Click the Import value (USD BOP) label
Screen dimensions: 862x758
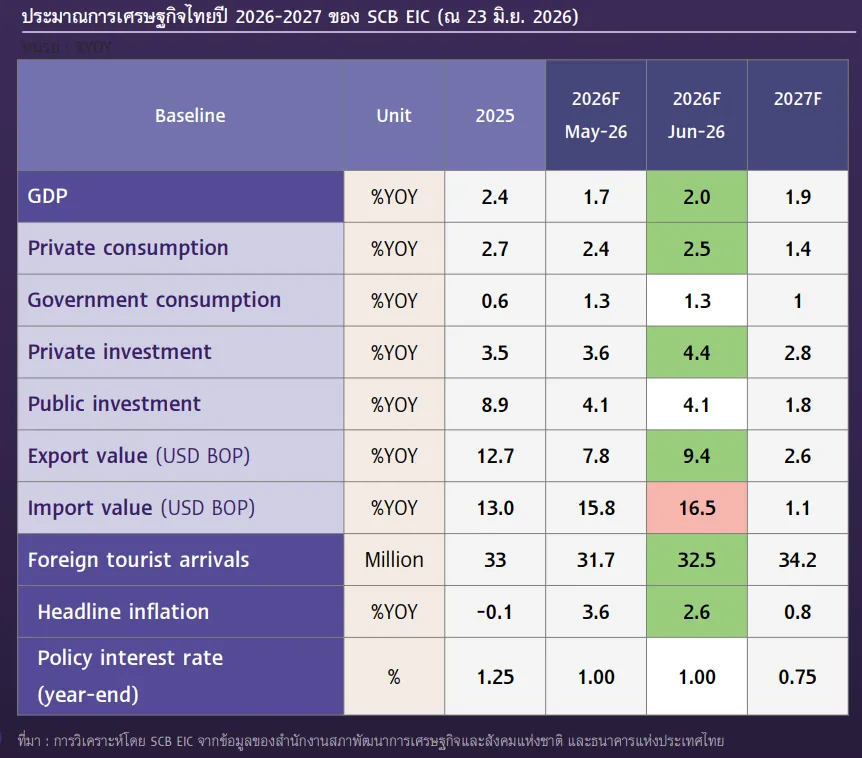pos(141,508)
